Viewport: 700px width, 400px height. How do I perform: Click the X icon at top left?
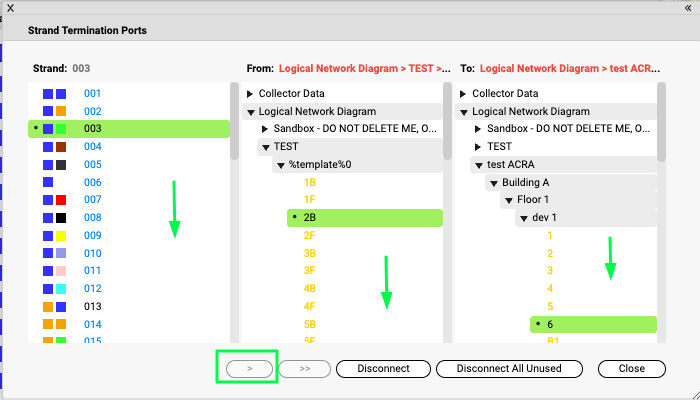tap(10, 7)
